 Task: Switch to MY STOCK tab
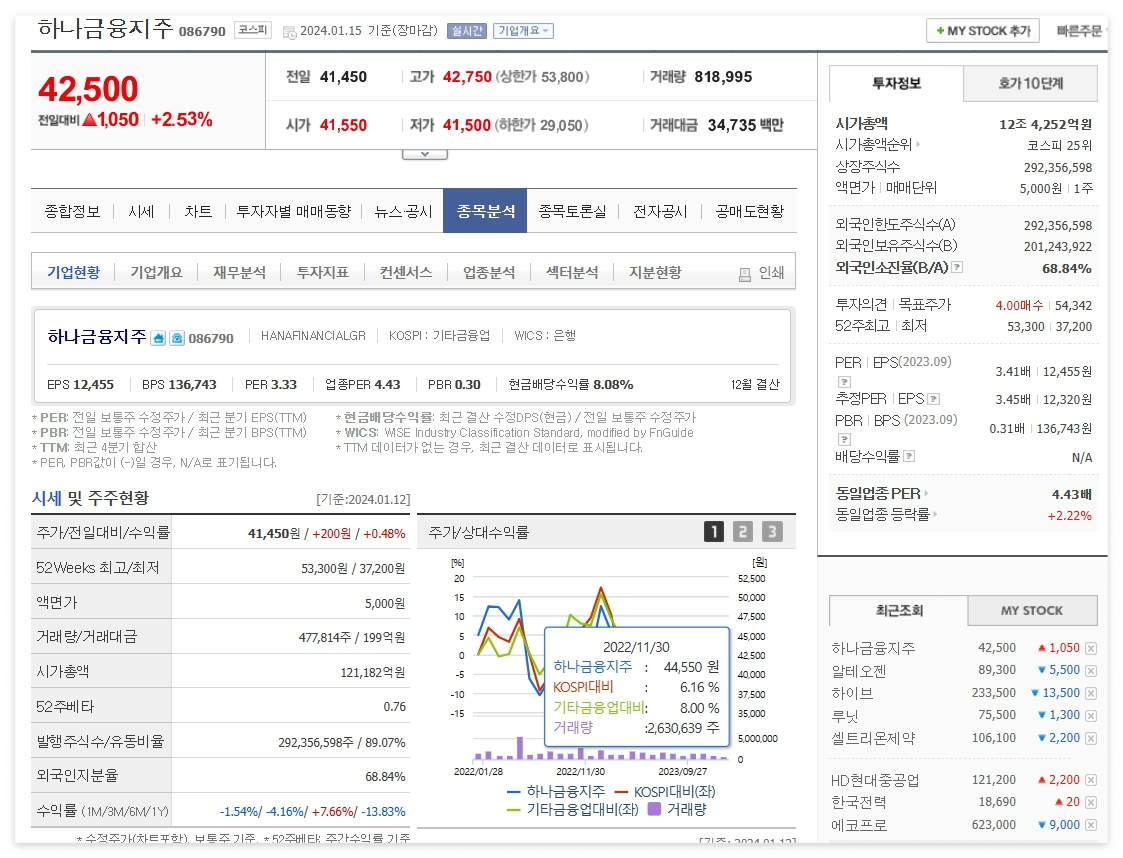coord(1032,610)
